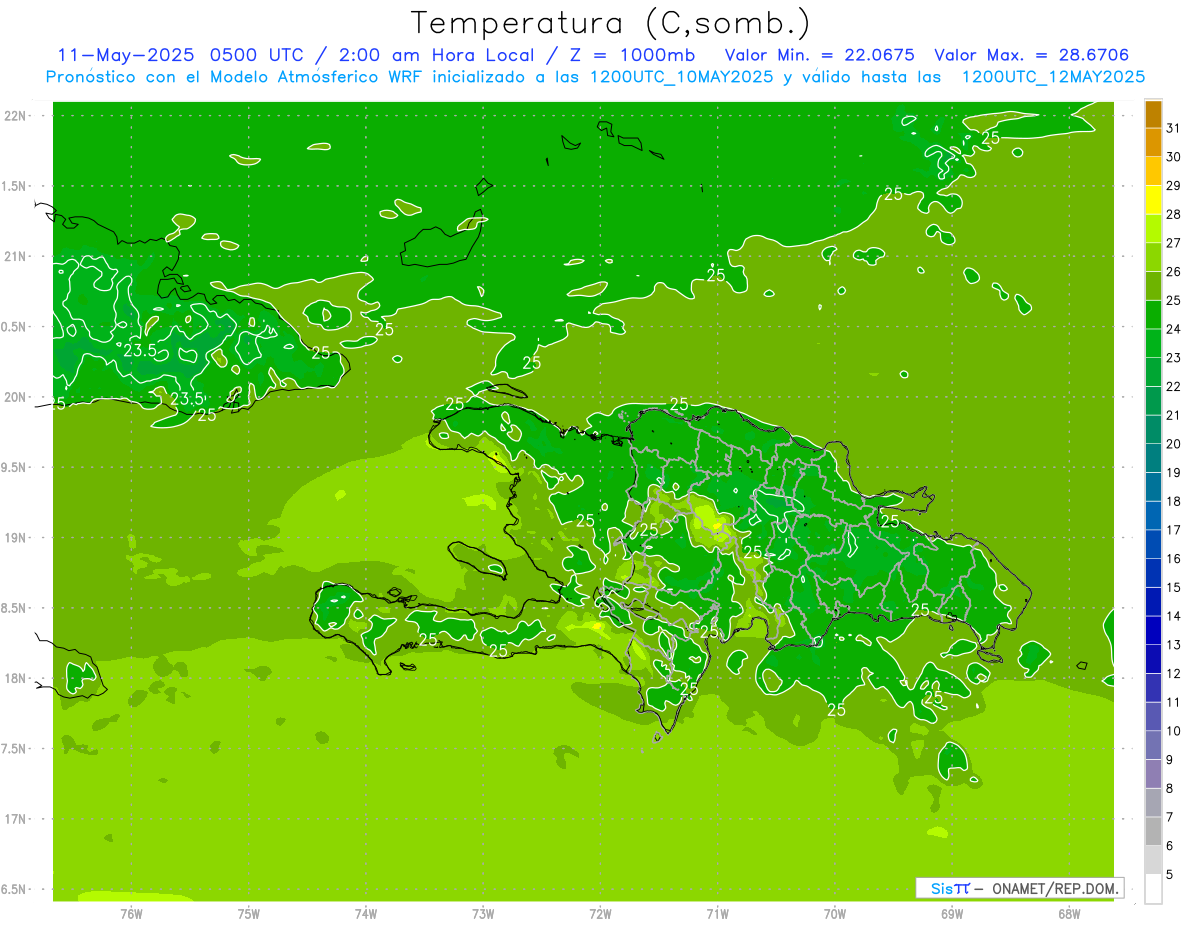
Task: Pick the purple swatch between 8 and 9
Action: pyautogui.click(x=1153, y=774)
